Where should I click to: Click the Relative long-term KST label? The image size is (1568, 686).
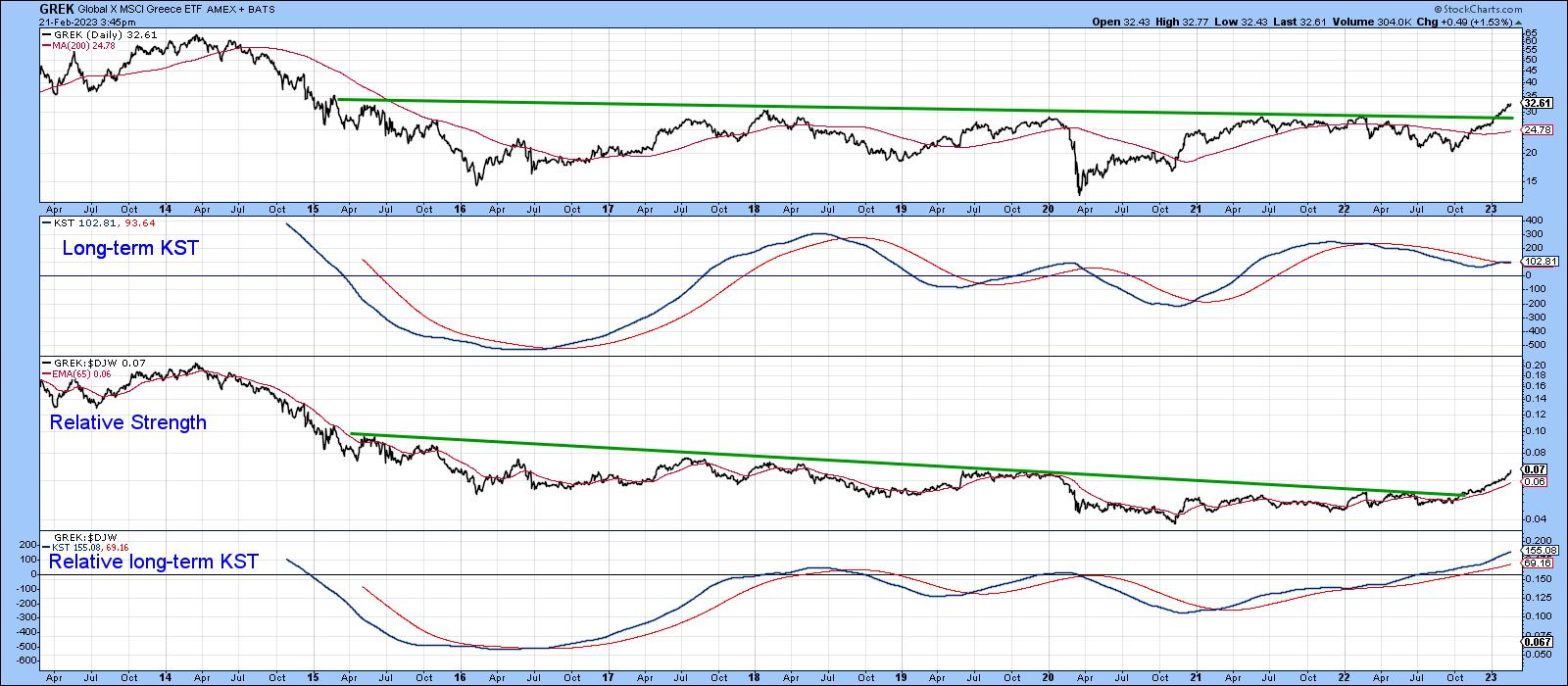(x=153, y=562)
